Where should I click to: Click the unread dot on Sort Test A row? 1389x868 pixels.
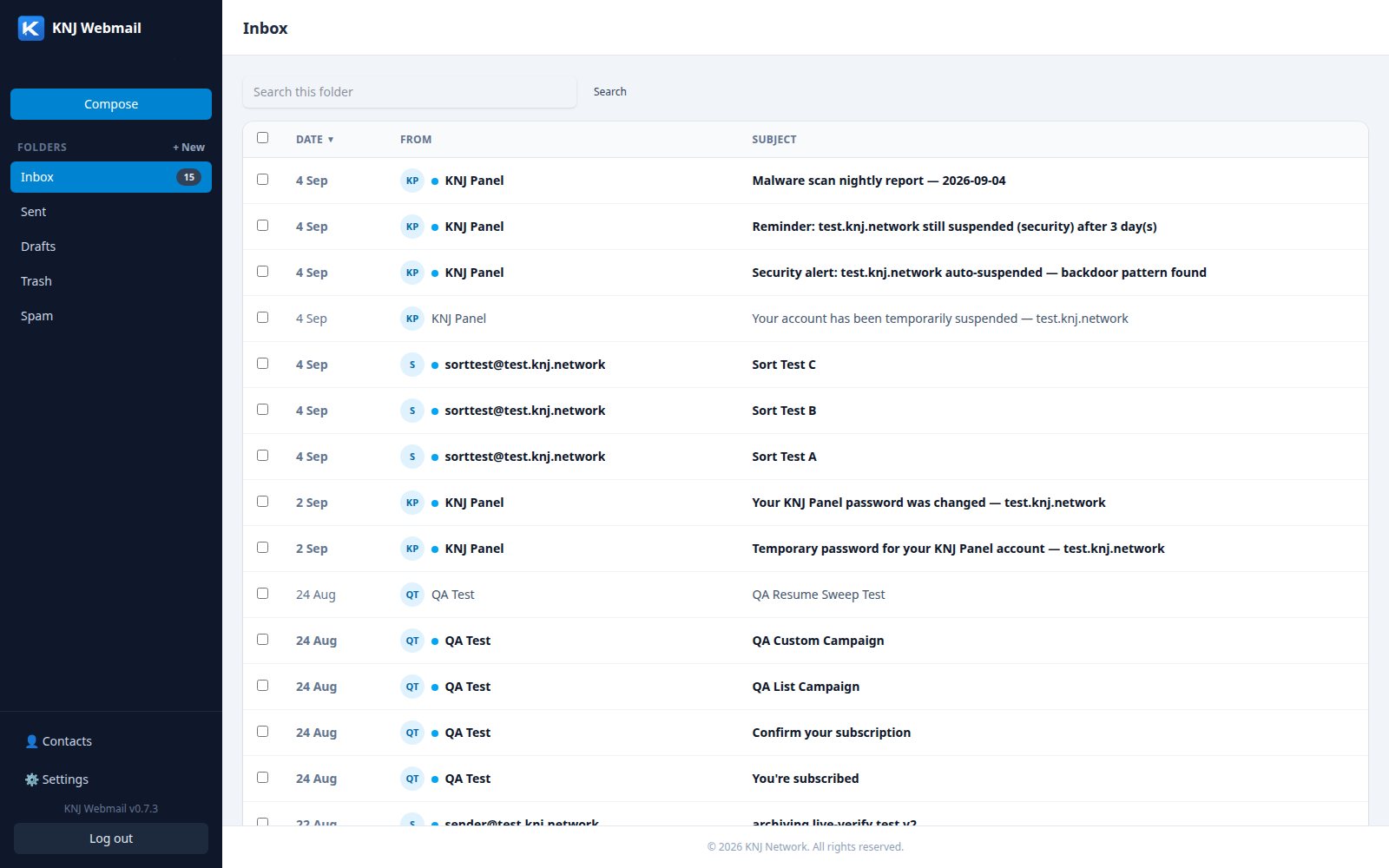435,457
